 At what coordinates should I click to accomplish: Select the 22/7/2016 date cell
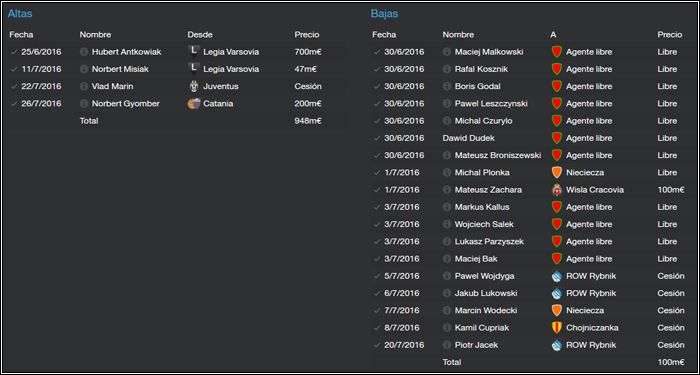41,86
